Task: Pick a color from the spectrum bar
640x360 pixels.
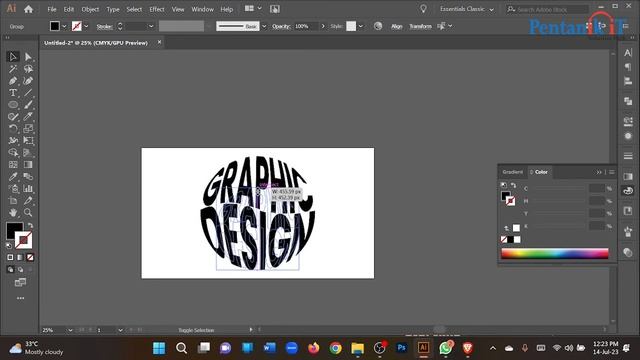Action: 555,253
